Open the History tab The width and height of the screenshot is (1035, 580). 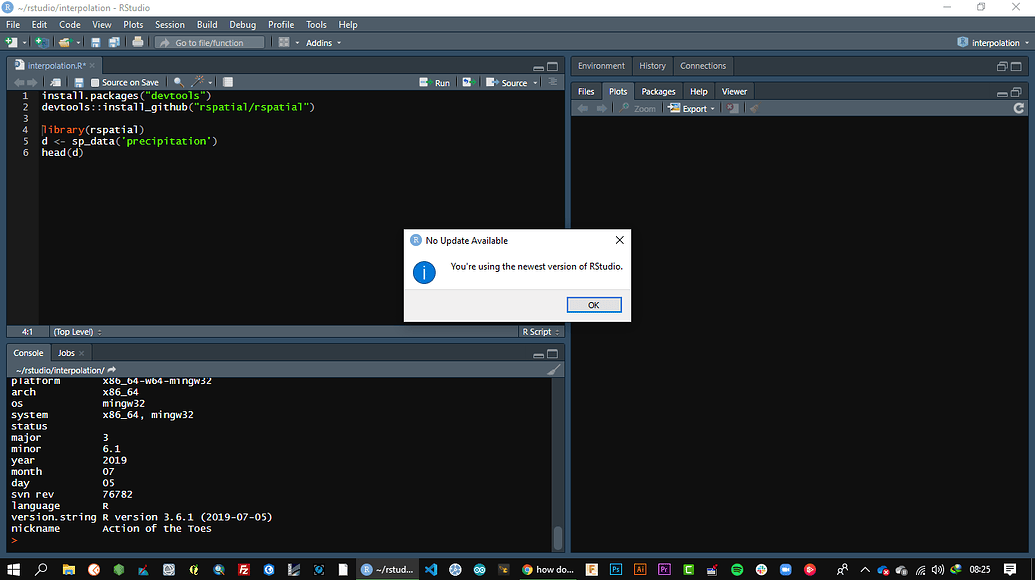click(652, 66)
